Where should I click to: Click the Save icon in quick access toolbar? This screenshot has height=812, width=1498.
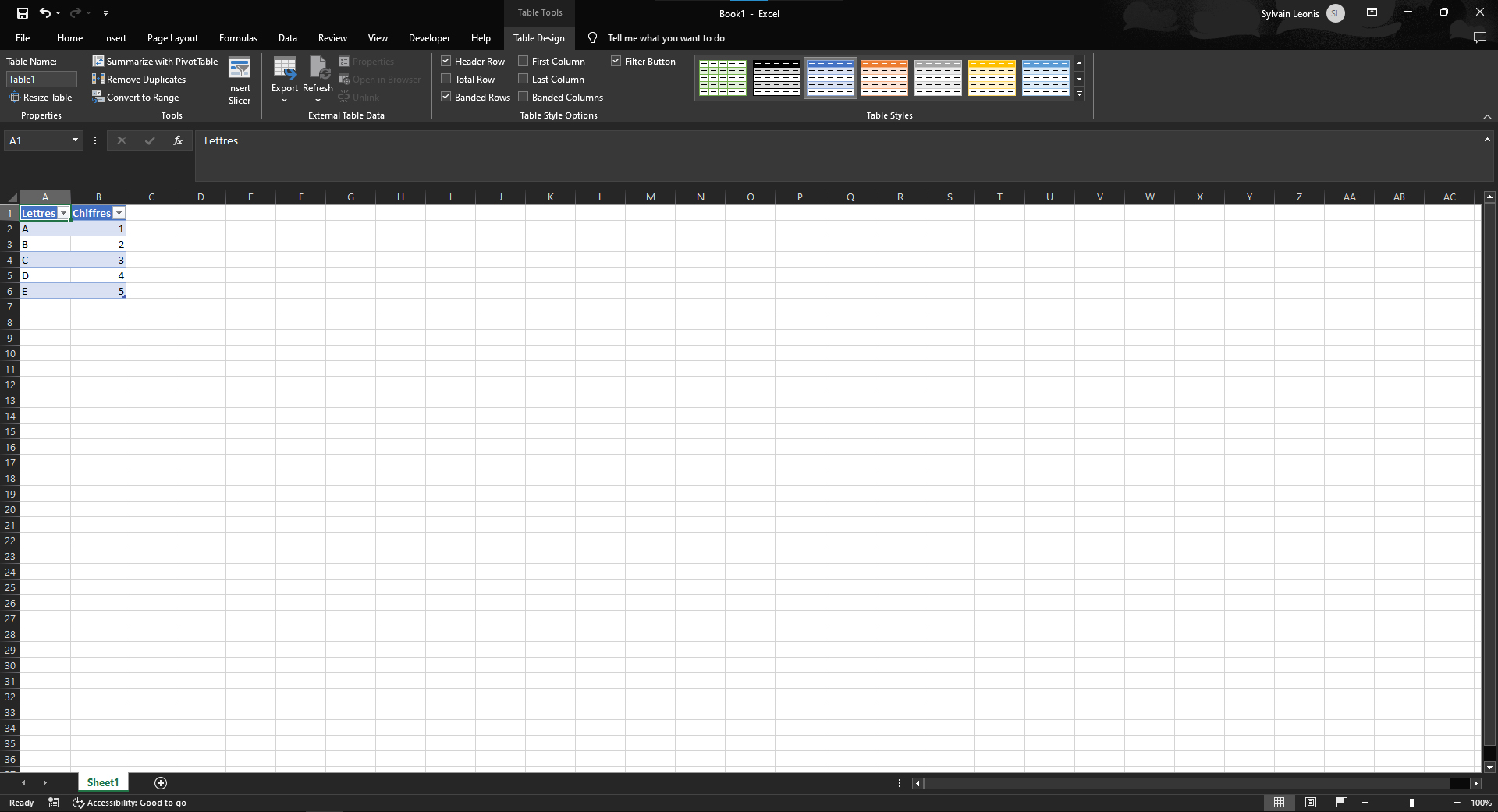[x=22, y=13]
